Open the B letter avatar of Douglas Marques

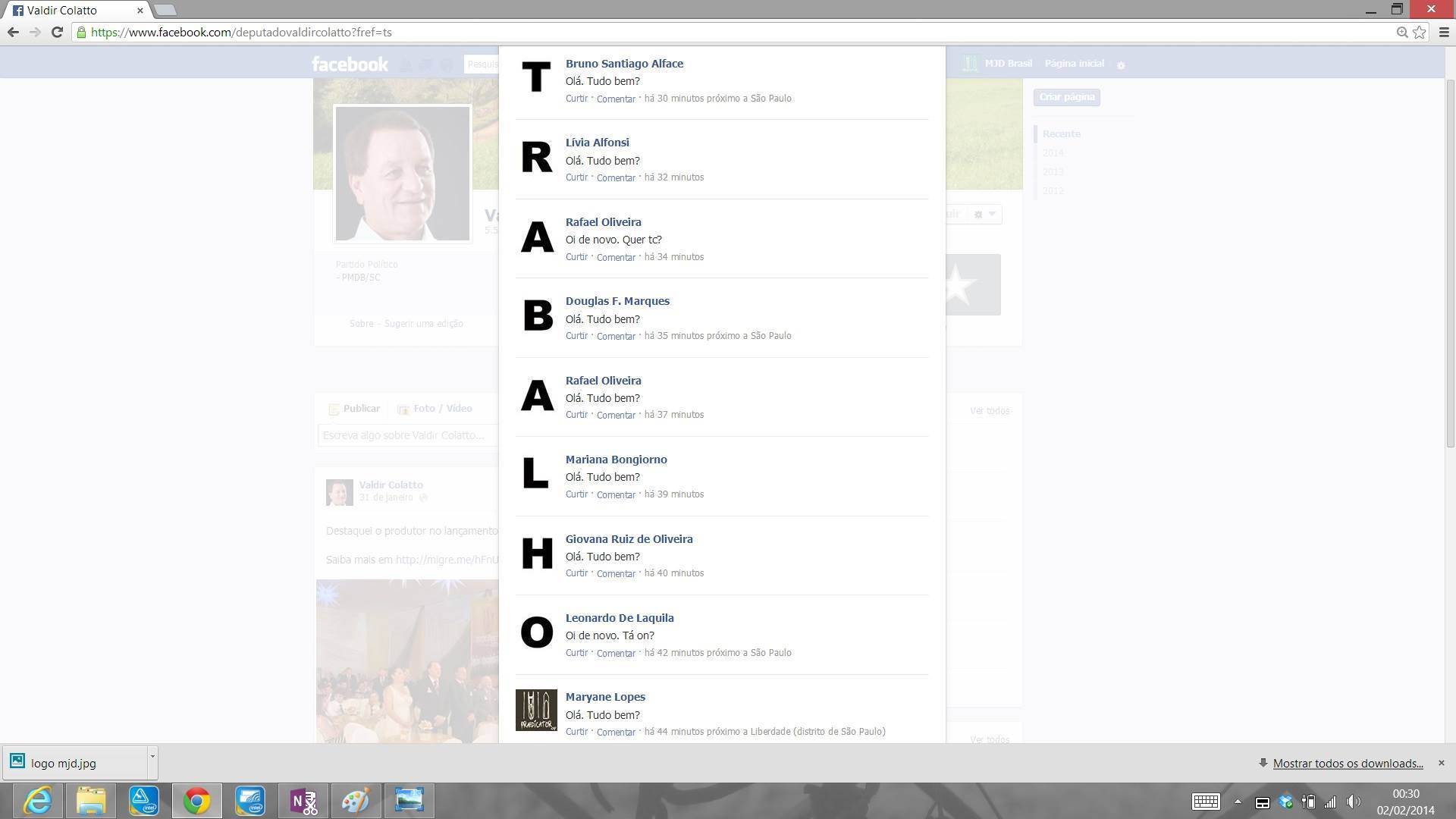click(536, 315)
